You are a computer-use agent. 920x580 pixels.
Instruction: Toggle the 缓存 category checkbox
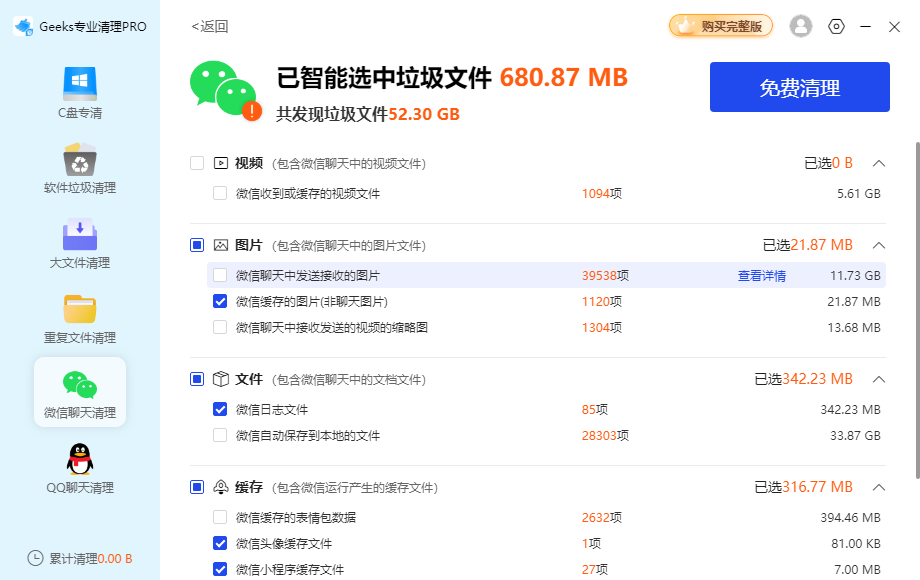[x=197, y=487]
